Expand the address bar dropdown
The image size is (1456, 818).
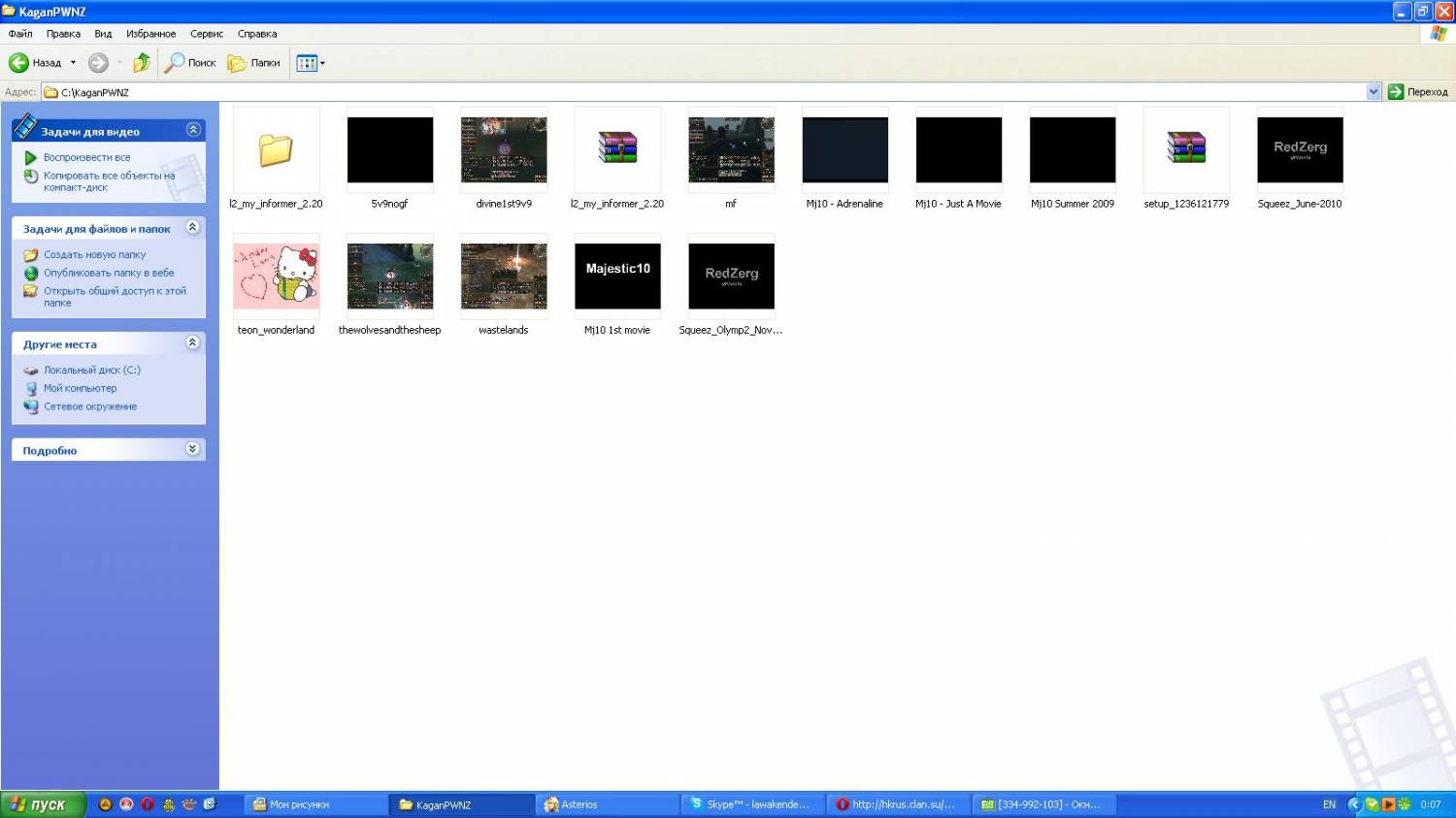click(1373, 92)
